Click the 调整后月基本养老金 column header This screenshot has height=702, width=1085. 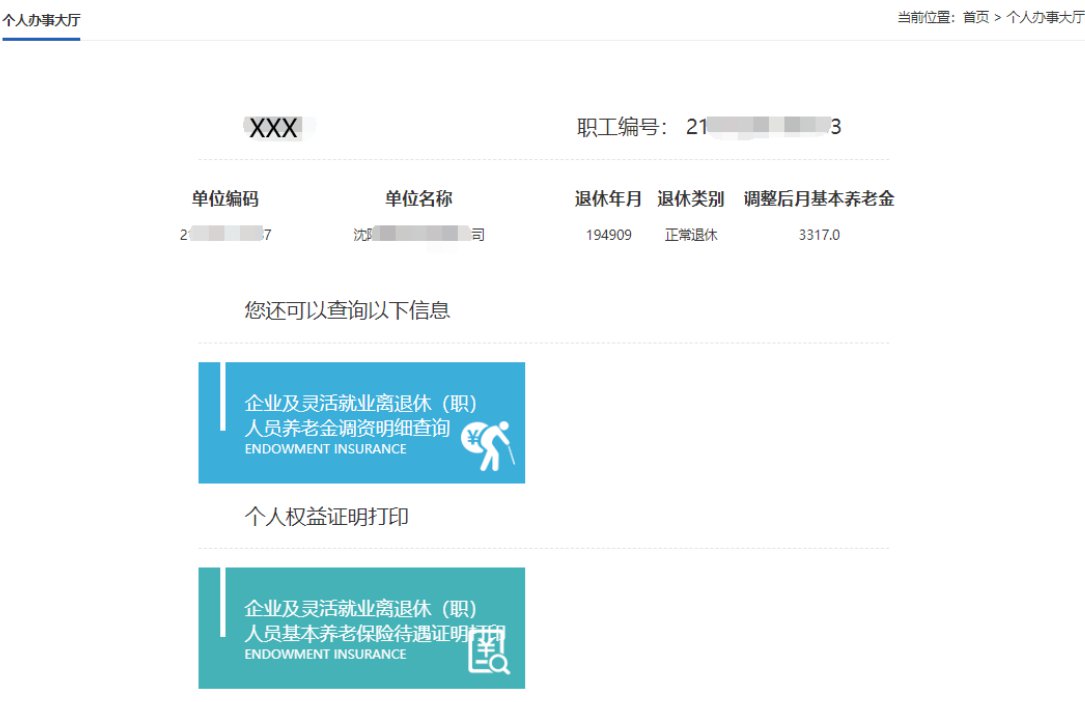818,199
